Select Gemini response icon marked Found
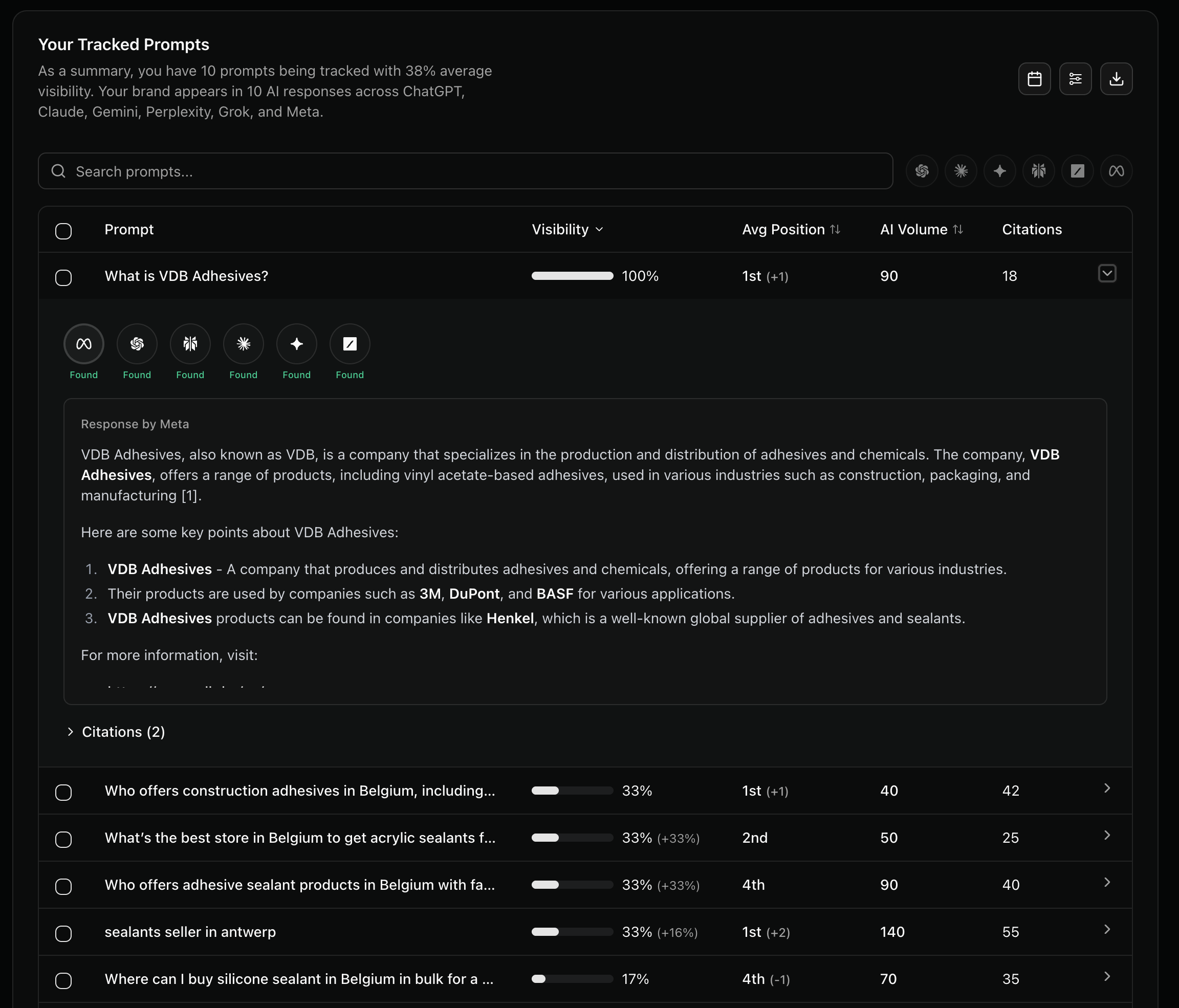Viewport: 1179px width, 1008px height. click(x=296, y=343)
